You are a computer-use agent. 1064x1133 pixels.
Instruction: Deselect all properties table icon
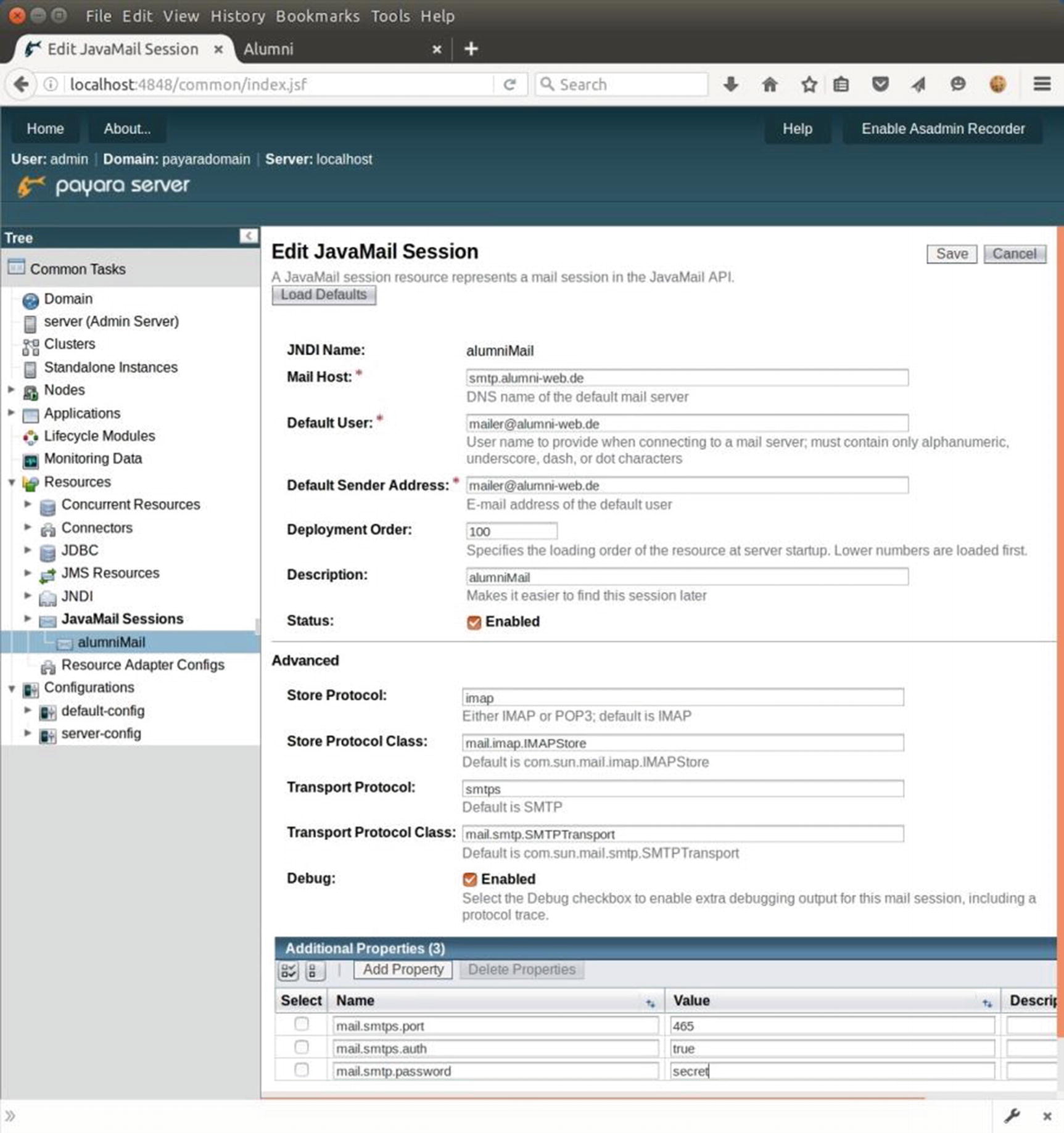point(314,971)
